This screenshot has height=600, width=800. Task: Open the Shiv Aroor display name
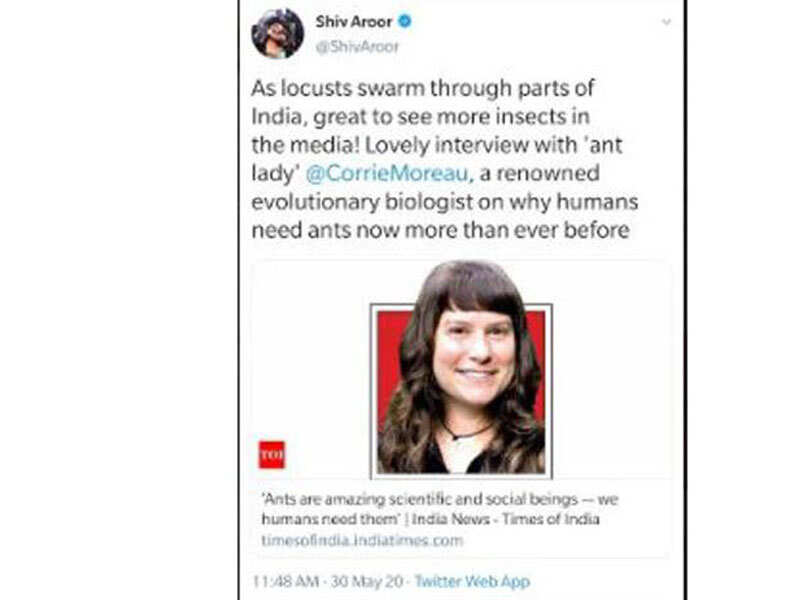(x=353, y=21)
